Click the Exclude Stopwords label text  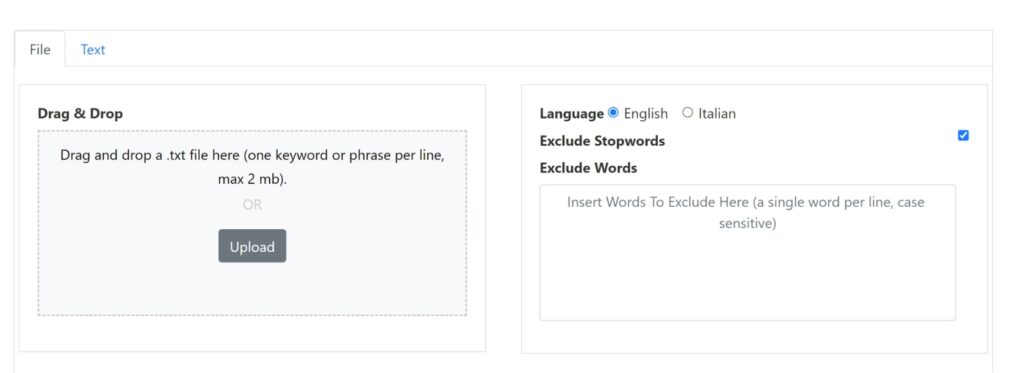tap(602, 141)
